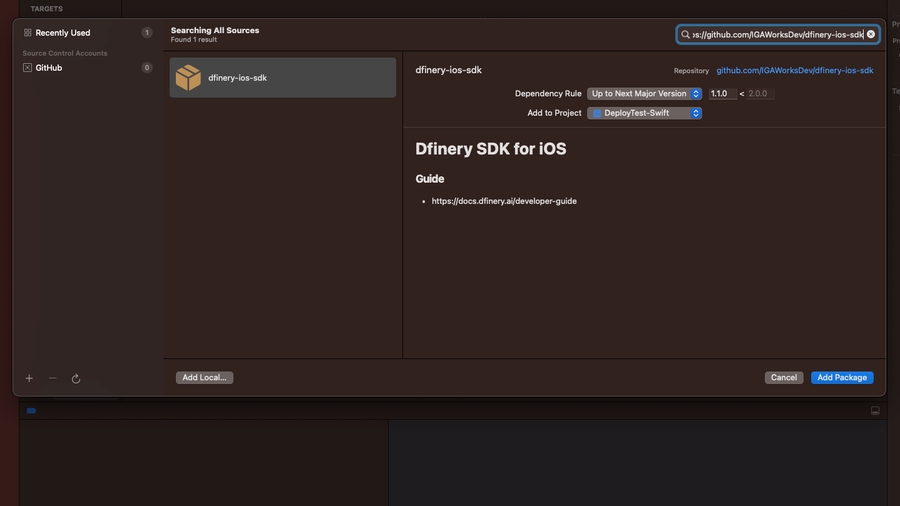The width and height of the screenshot is (900, 506).
Task: Click the GitHub account icon in the sidebar
Action: (27, 68)
